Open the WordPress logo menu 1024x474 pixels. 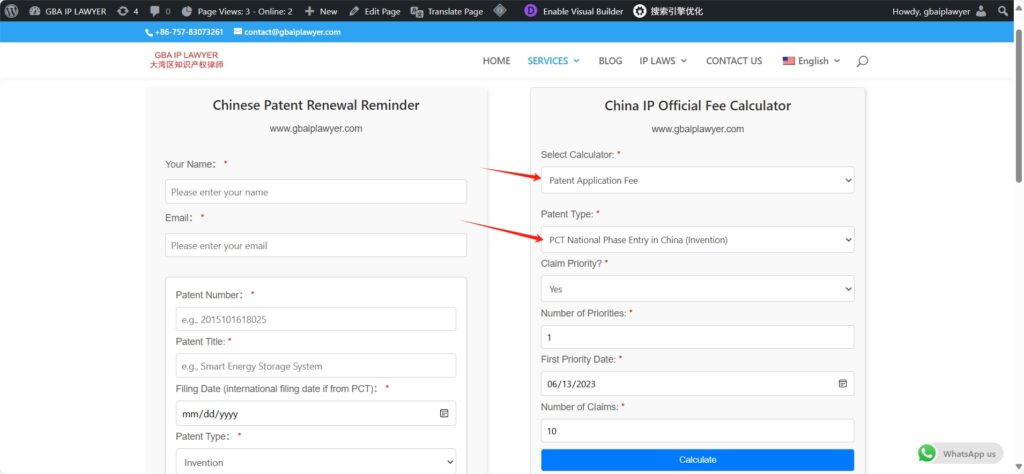coord(12,10)
